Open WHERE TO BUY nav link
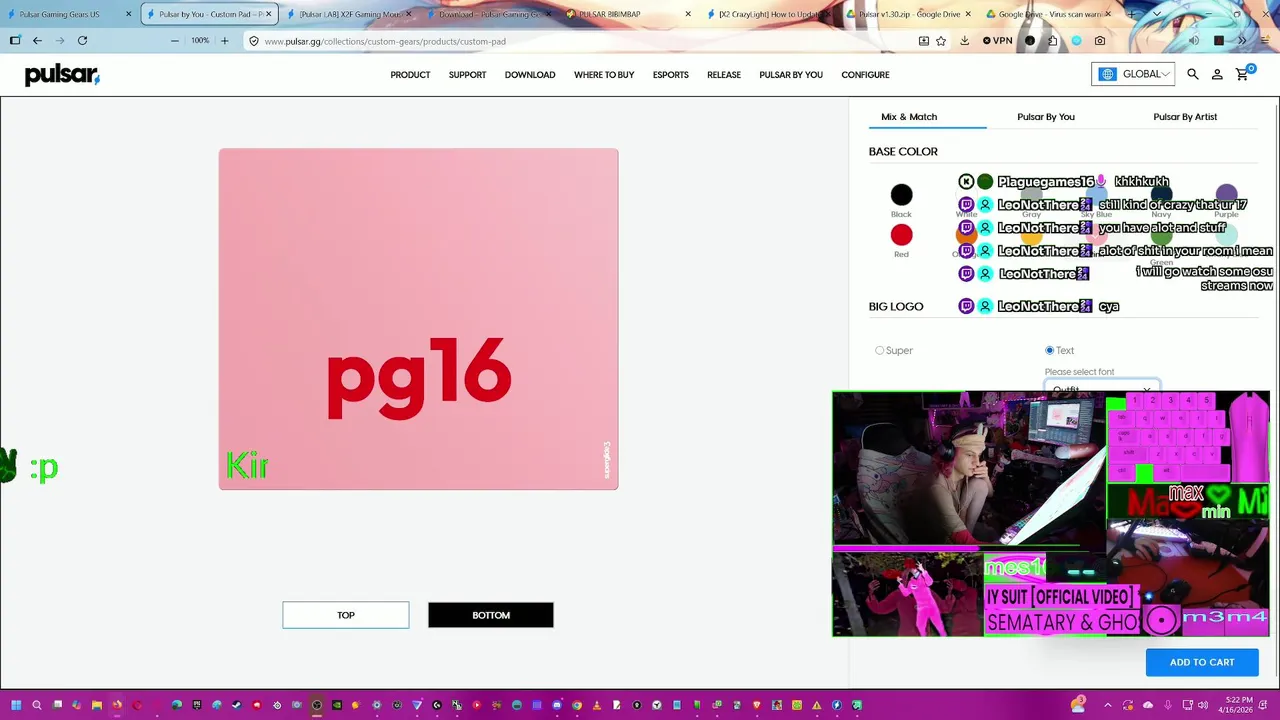This screenshot has height=720, width=1280. tap(604, 75)
